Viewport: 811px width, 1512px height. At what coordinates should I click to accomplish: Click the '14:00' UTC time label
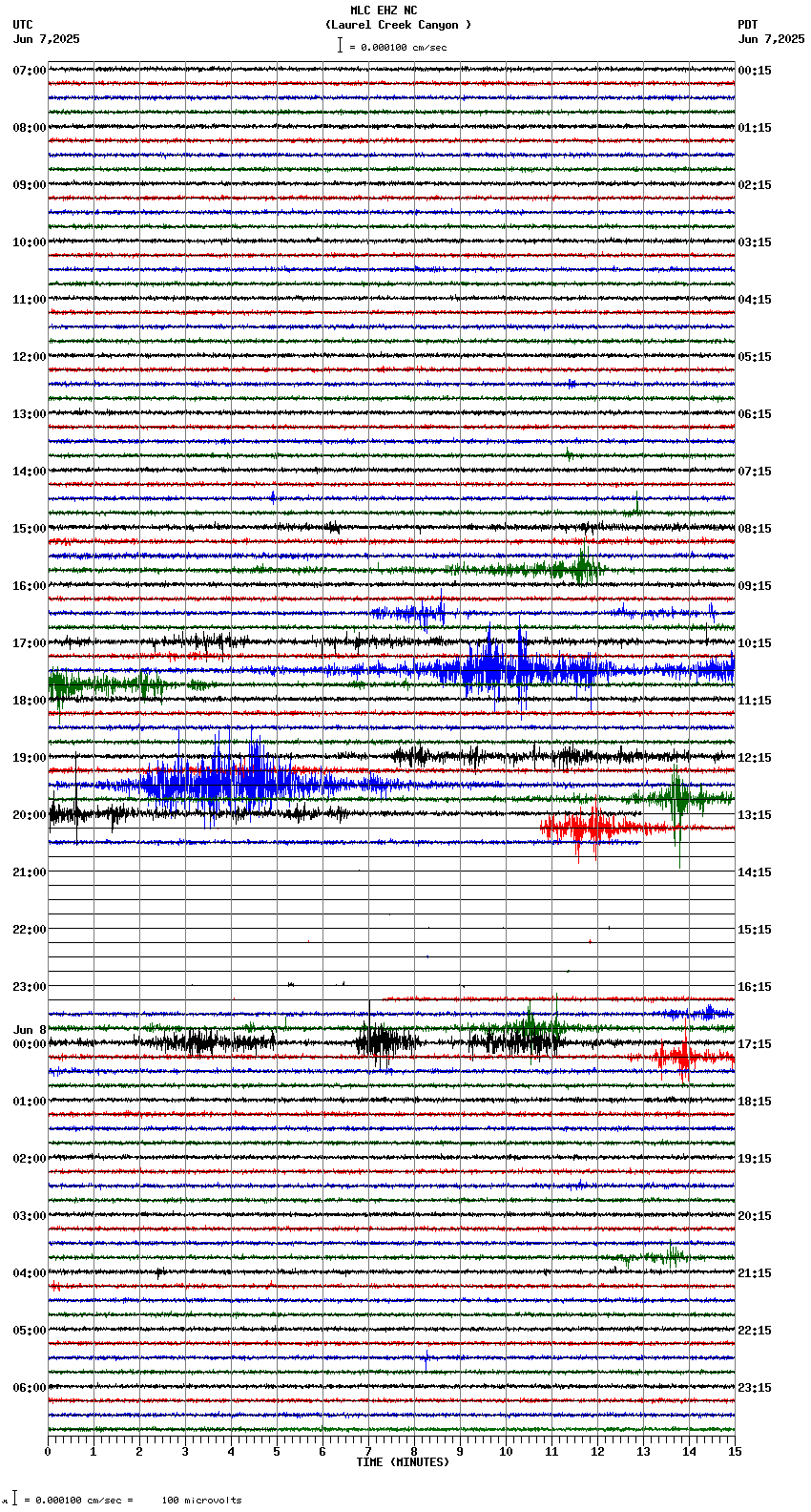30,472
